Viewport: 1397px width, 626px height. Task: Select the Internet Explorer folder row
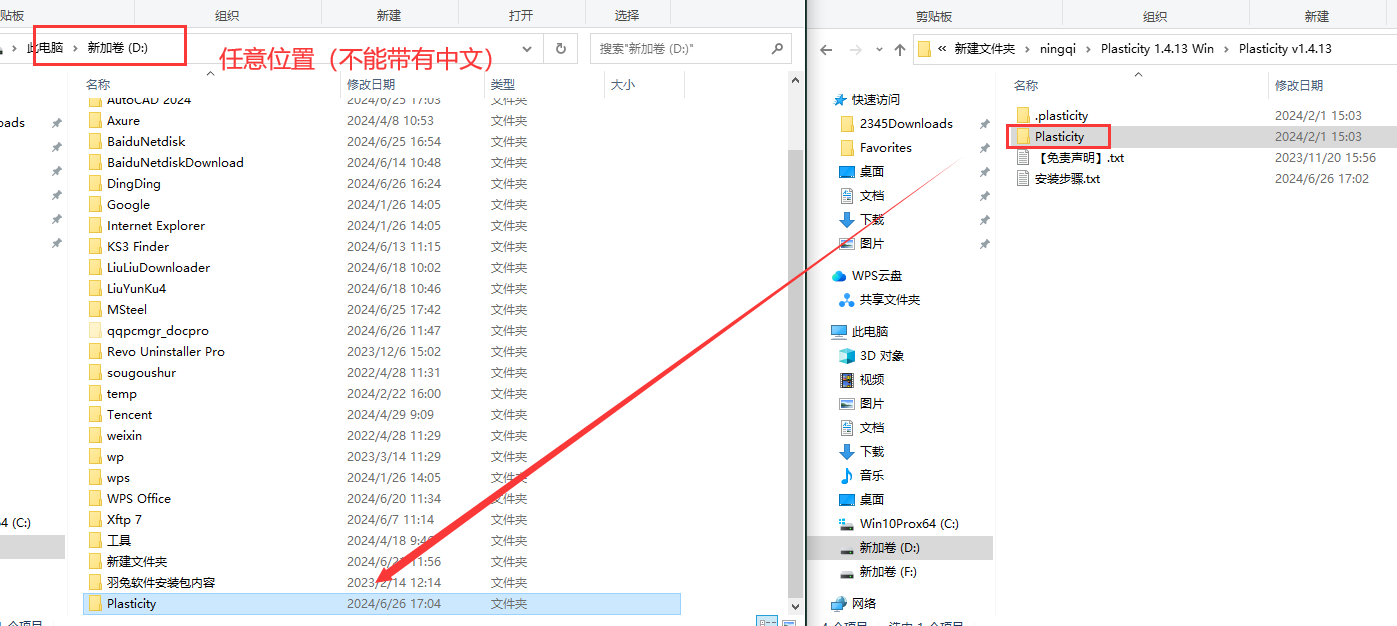point(382,226)
